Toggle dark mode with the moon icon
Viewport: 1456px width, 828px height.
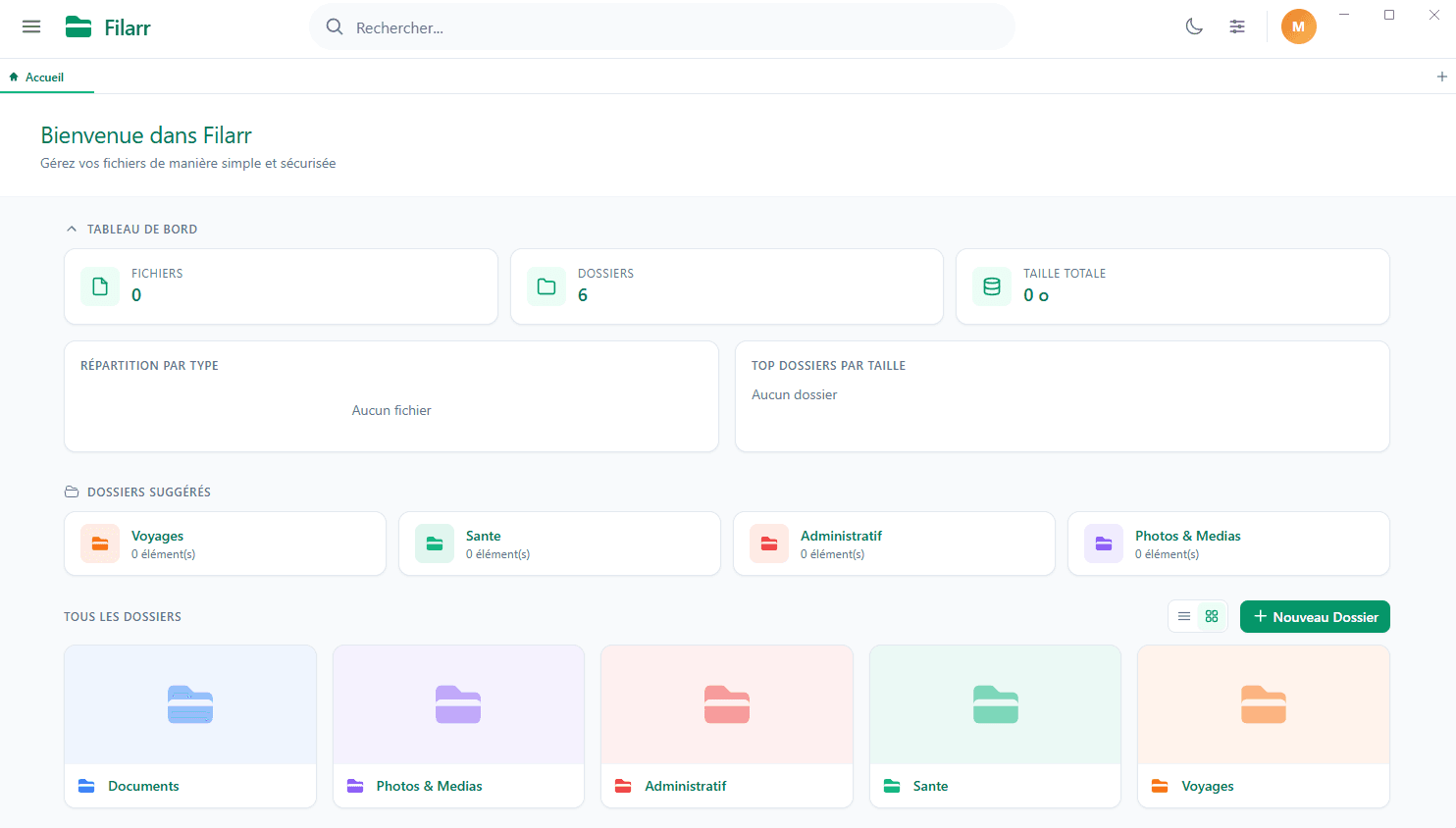(1194, 26)
